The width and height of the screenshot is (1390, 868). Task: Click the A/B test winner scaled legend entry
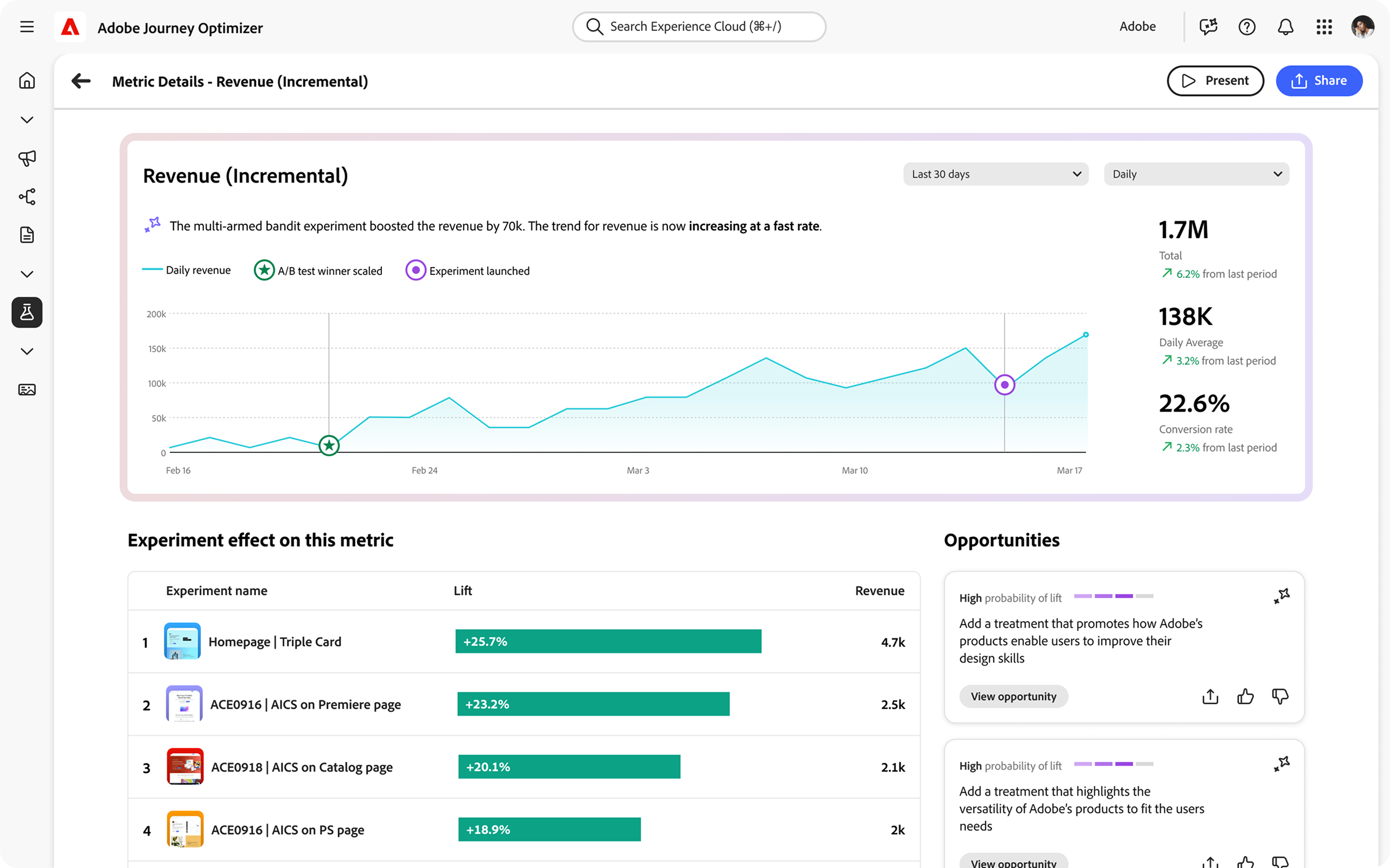[x=318, y=270]
